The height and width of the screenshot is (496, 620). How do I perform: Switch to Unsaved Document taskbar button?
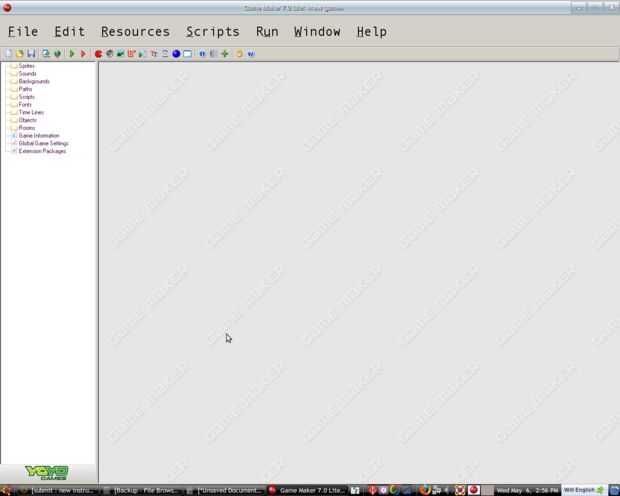pyautogui.click(x=225, y=490)
